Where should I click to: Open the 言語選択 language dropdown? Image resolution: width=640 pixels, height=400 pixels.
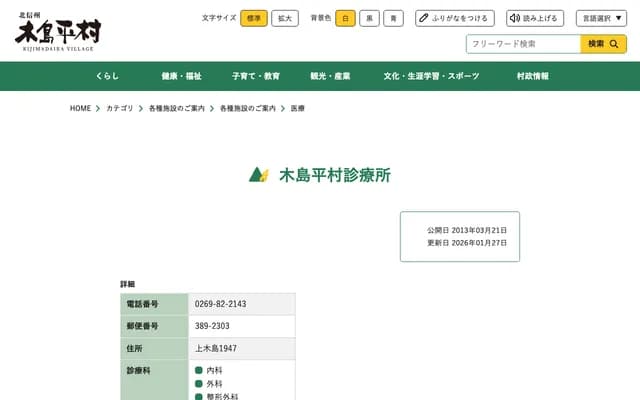[x=602, y=18]
